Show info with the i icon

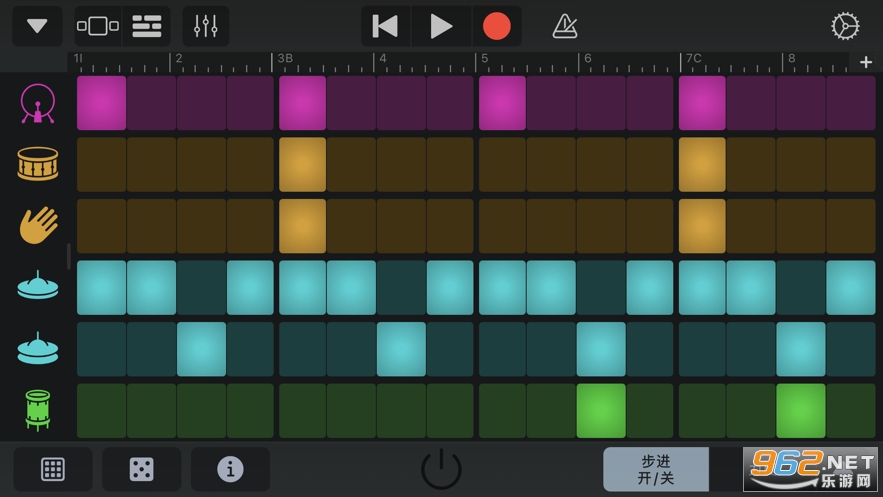click(230, 469)
